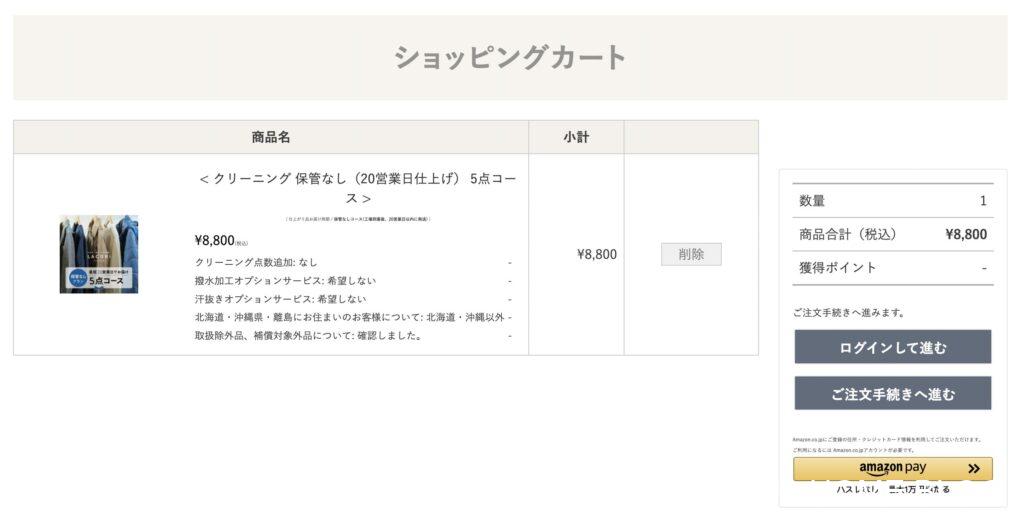Click the 獲得ポイント row label

coord(838,267)
